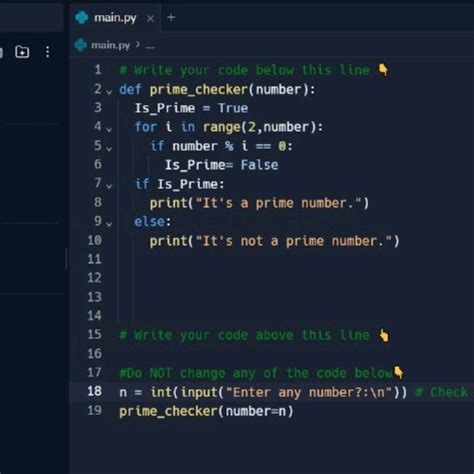Image resolution: width=474 pixels, height=474 pixels.
Task: Select the main.py editor tab
Action: [115, 18]
